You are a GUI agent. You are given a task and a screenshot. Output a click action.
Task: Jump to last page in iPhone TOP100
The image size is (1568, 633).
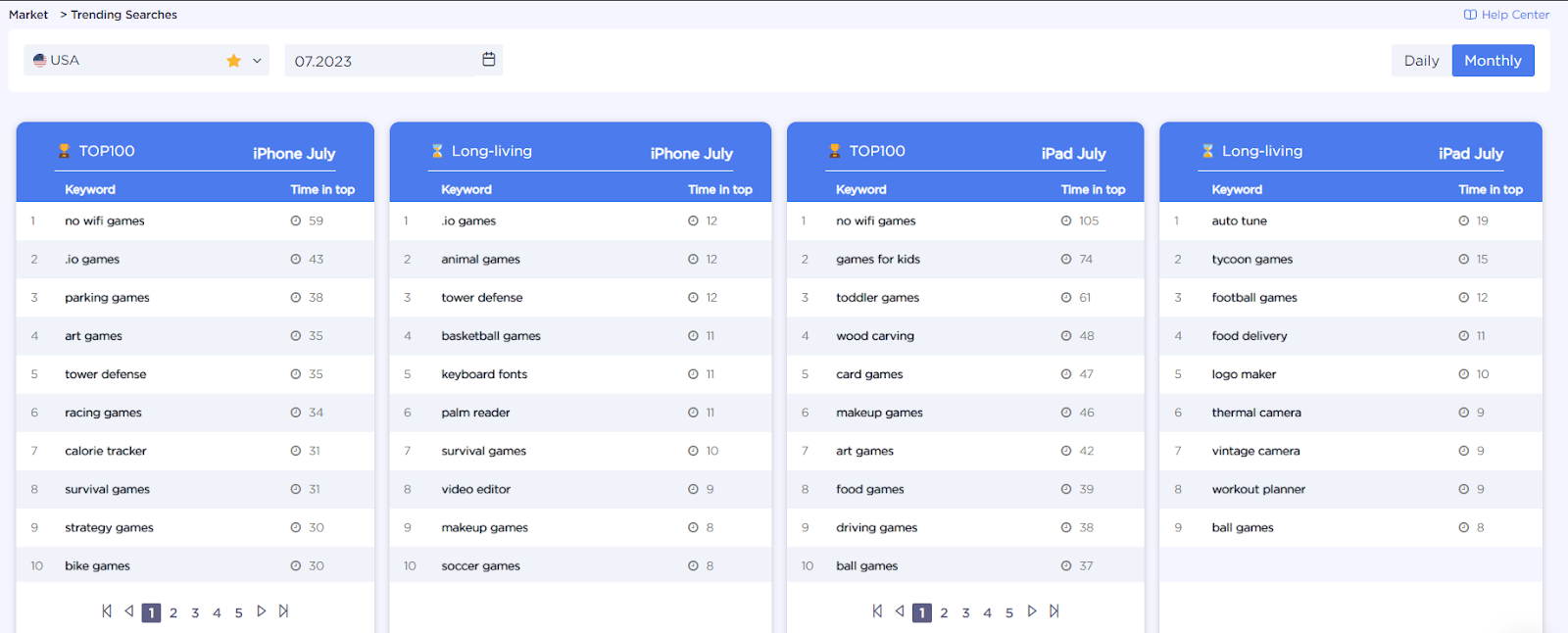pos(283,611)
